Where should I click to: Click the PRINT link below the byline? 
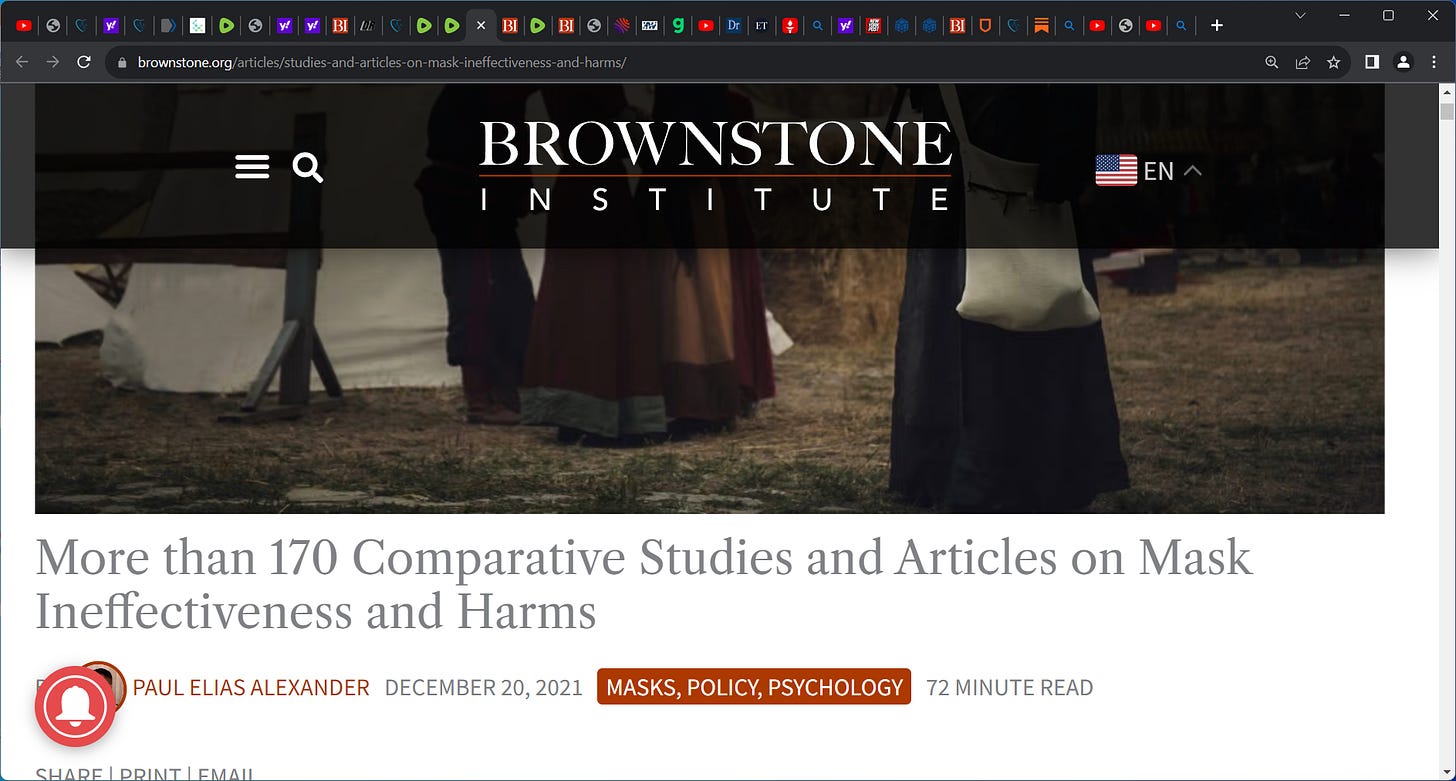[x=152, y=775]
